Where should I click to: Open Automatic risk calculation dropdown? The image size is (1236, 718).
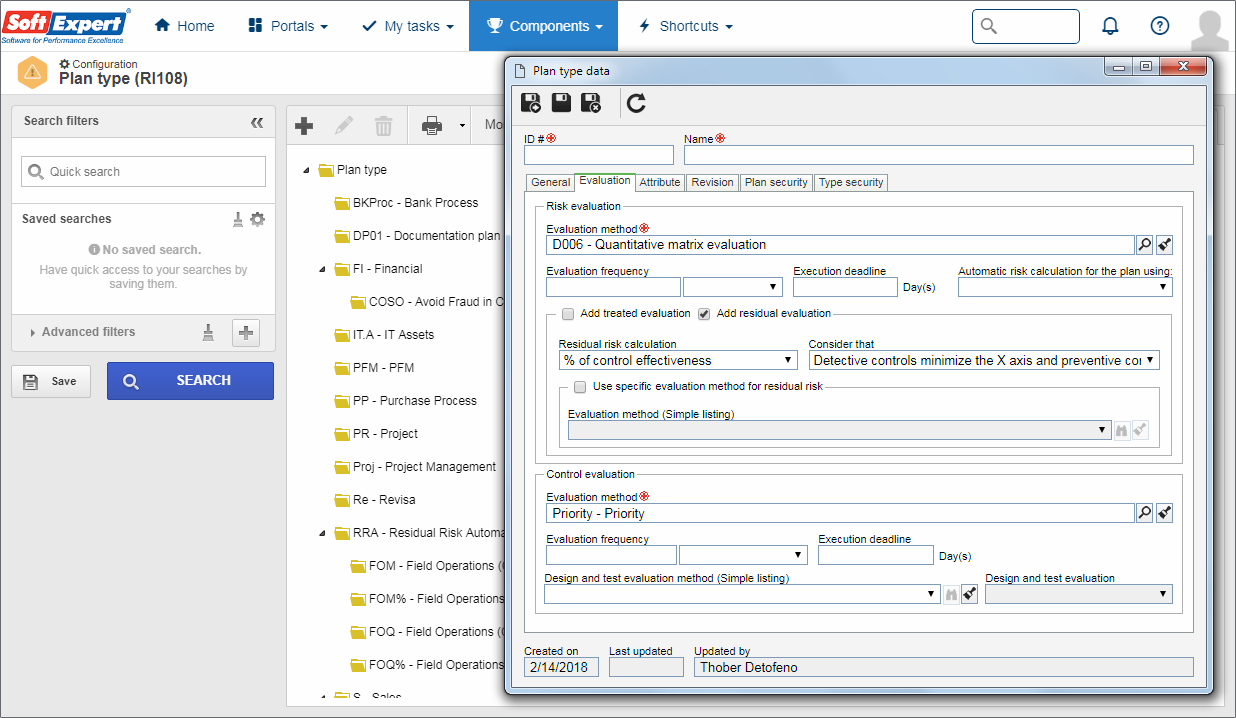click(1065, 287)
